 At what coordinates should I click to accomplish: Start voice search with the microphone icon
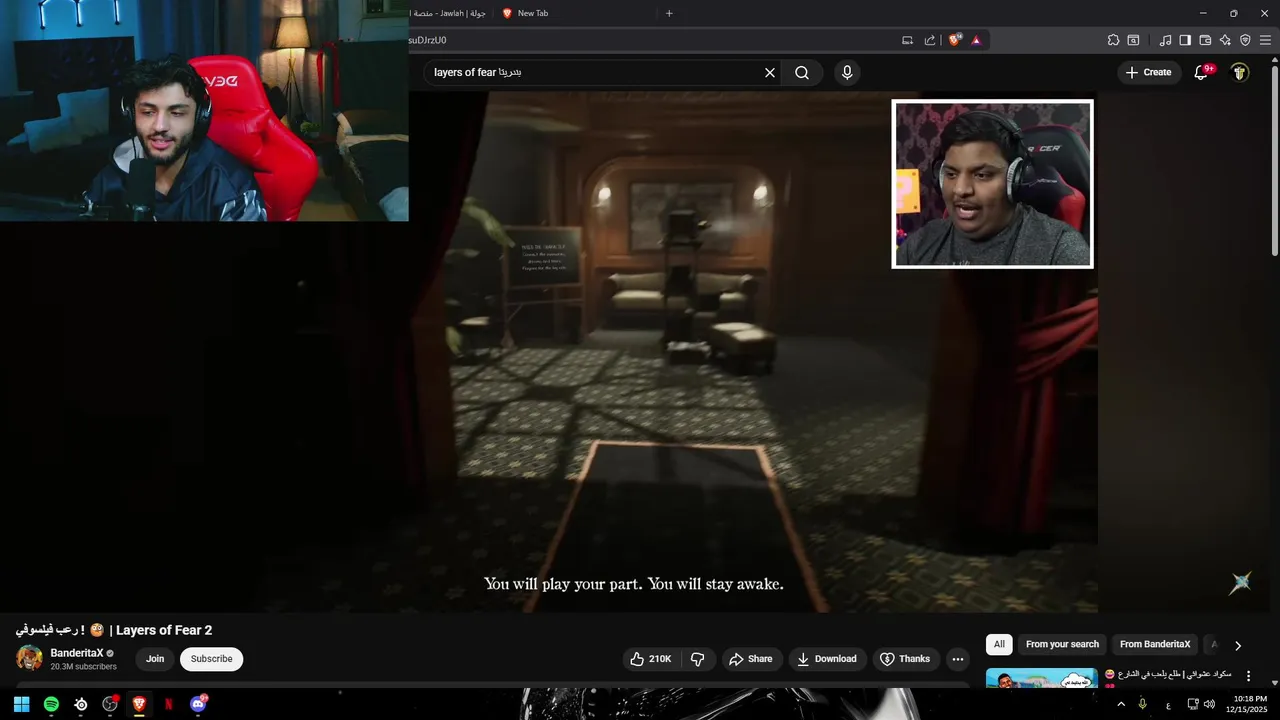pyautogui.click(x=847, y=73)
